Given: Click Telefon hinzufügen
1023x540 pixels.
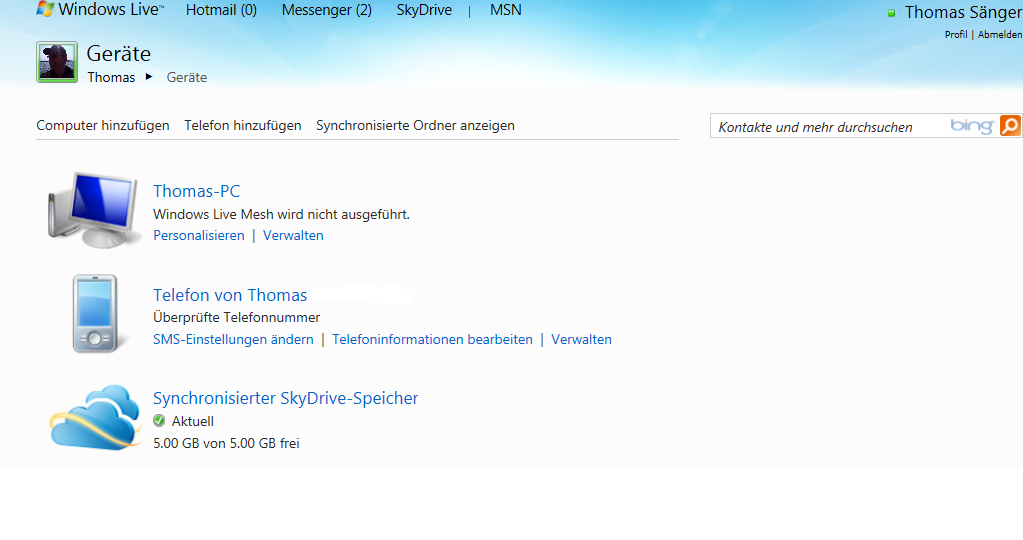Looking at the screenshot, I should (243, 125).
